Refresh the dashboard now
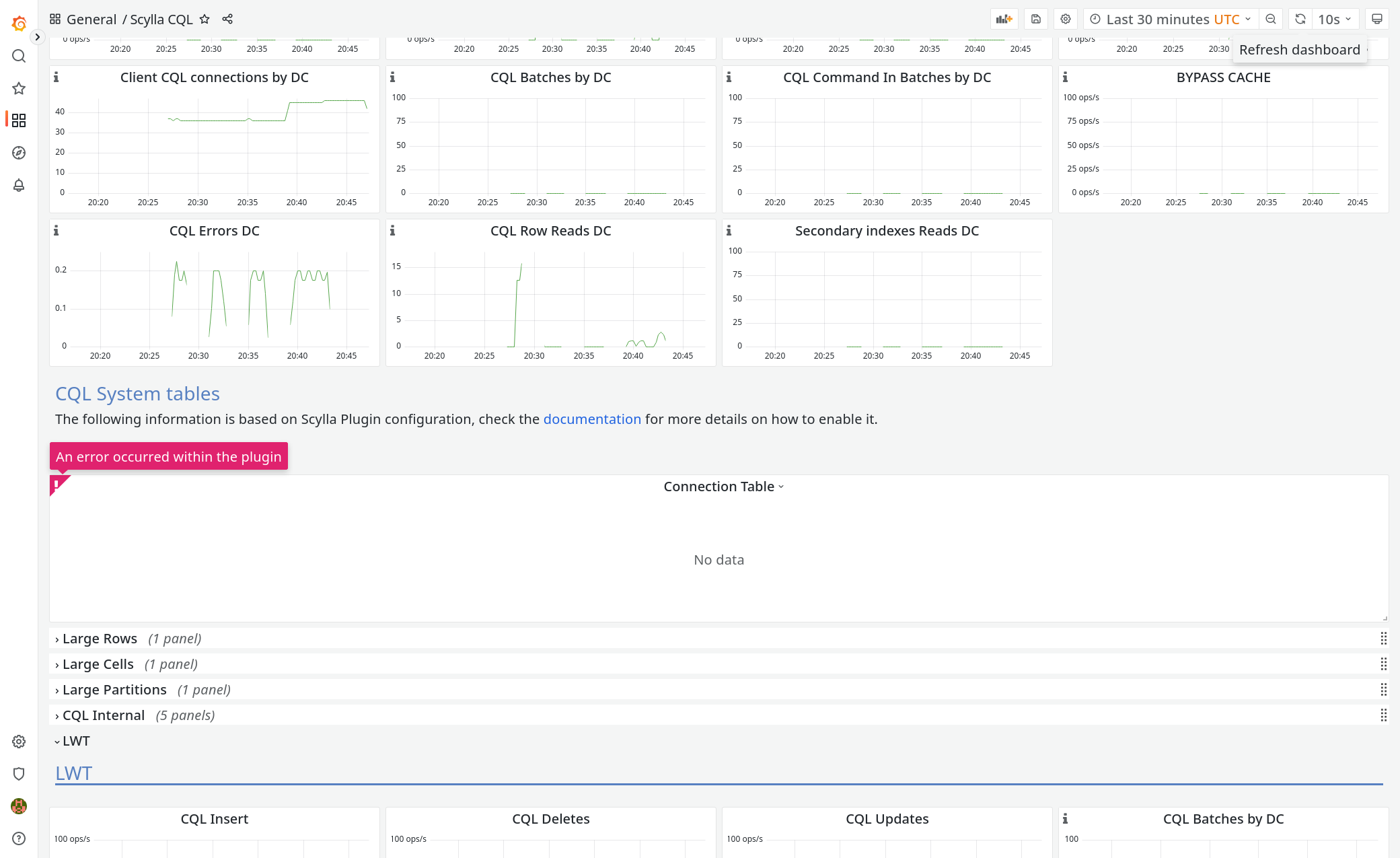 pos(1300,20)
